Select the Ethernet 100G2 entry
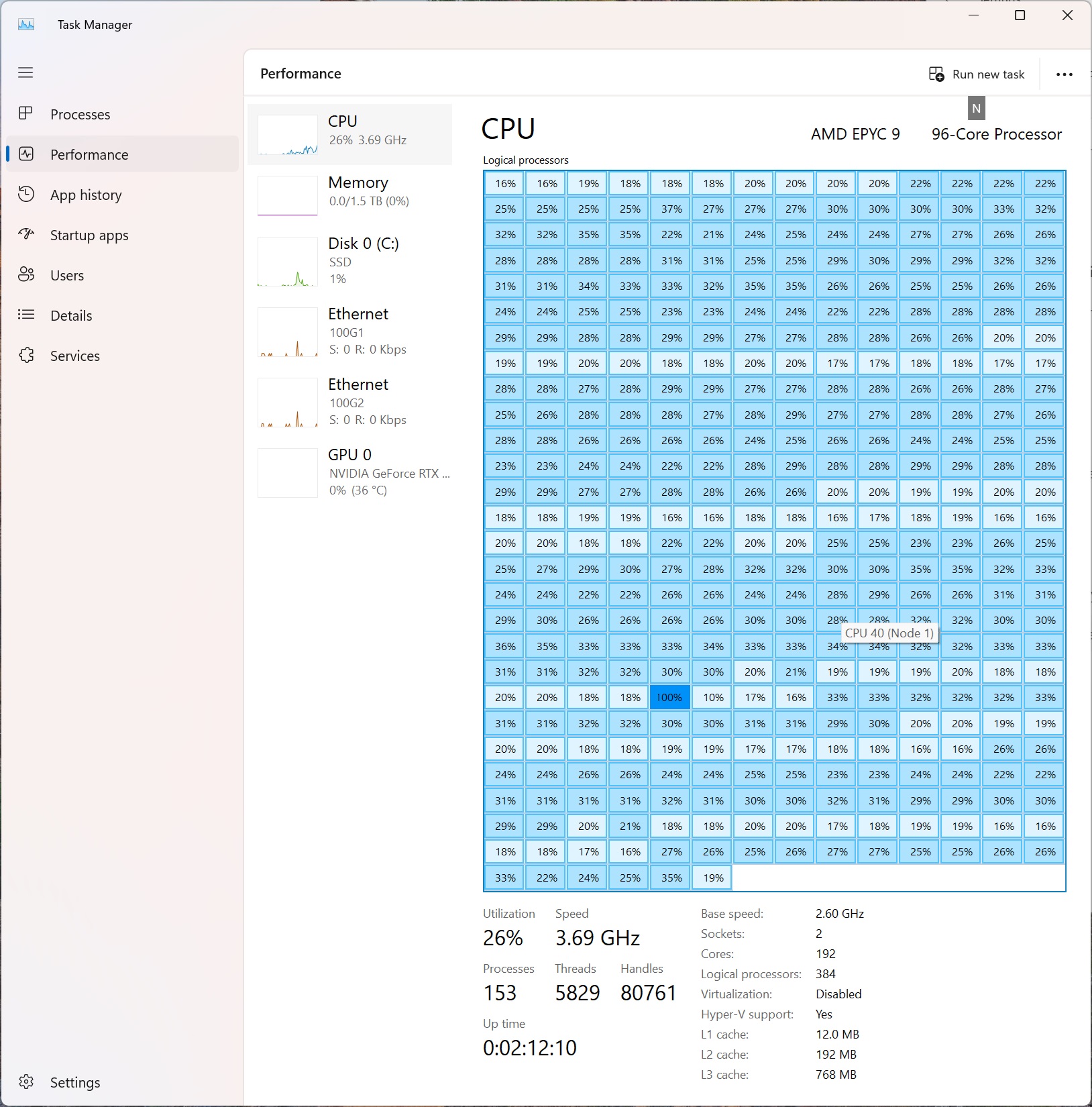The height and width of the screenshot is (1107, 1092). tap(349, 403)
